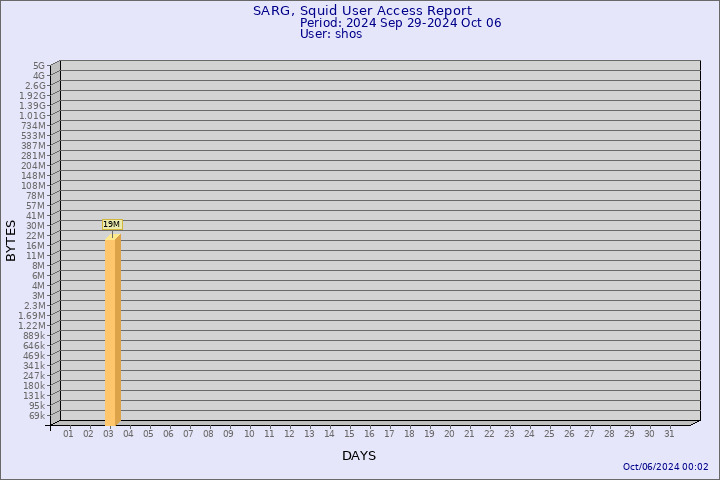
Task: Click the 69k label on the y-axis
Action: [36, 416]
